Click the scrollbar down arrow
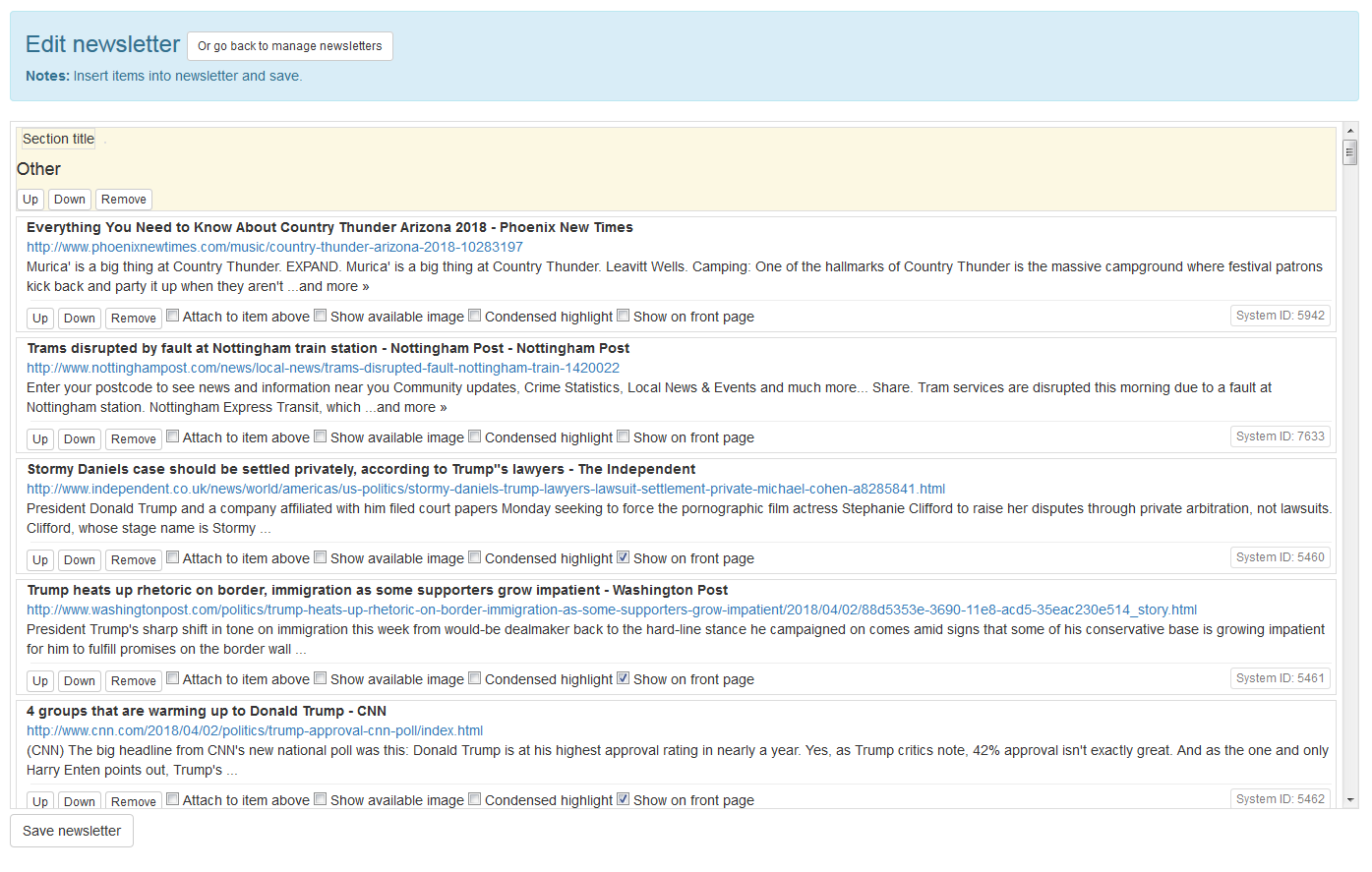This screenshot has width=1372, height=872. (x=1349, y=800)
